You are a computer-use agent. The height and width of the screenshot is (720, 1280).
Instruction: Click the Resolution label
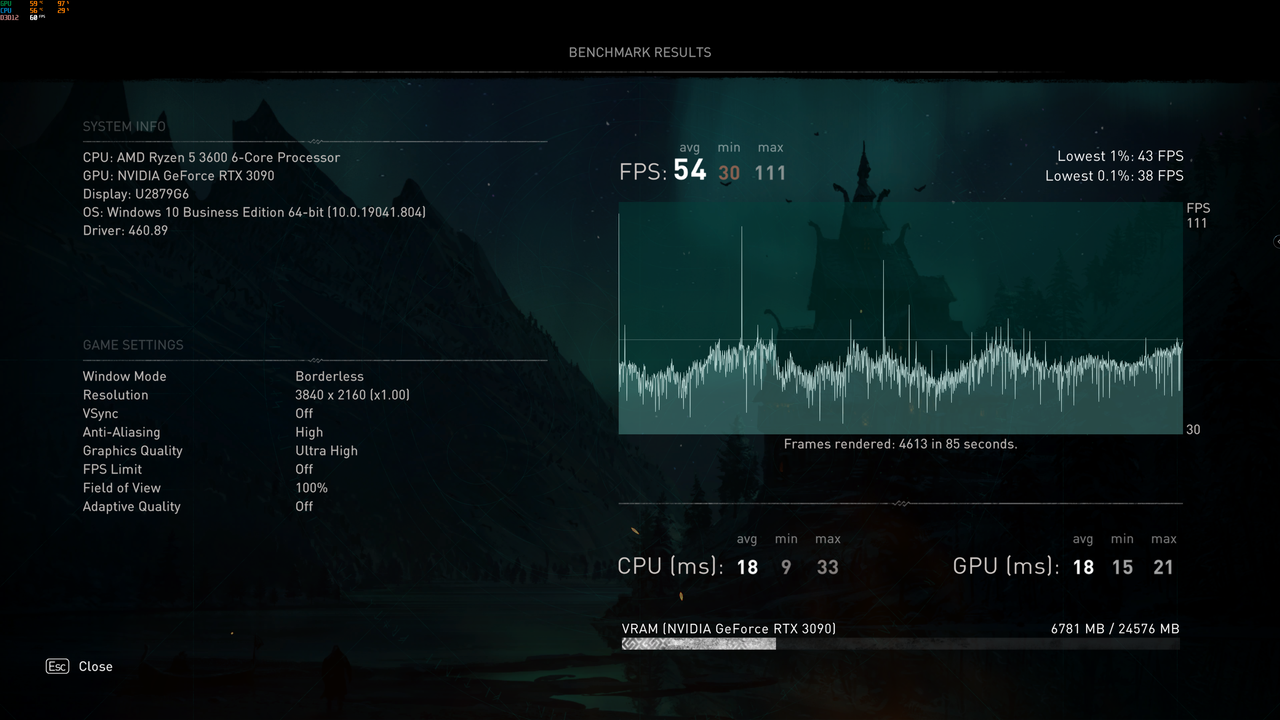tap(115, 395)
